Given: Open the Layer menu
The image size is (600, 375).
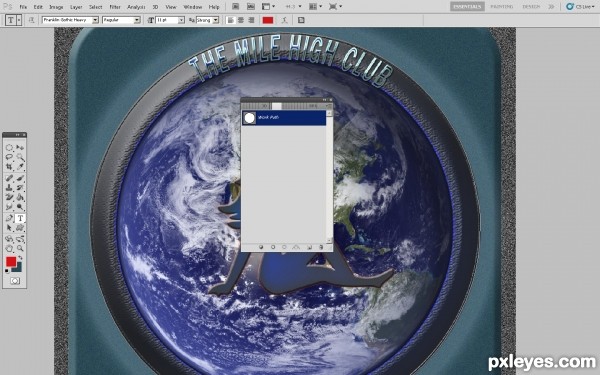Looking at the screenshot, I should (x=76, y=7).
